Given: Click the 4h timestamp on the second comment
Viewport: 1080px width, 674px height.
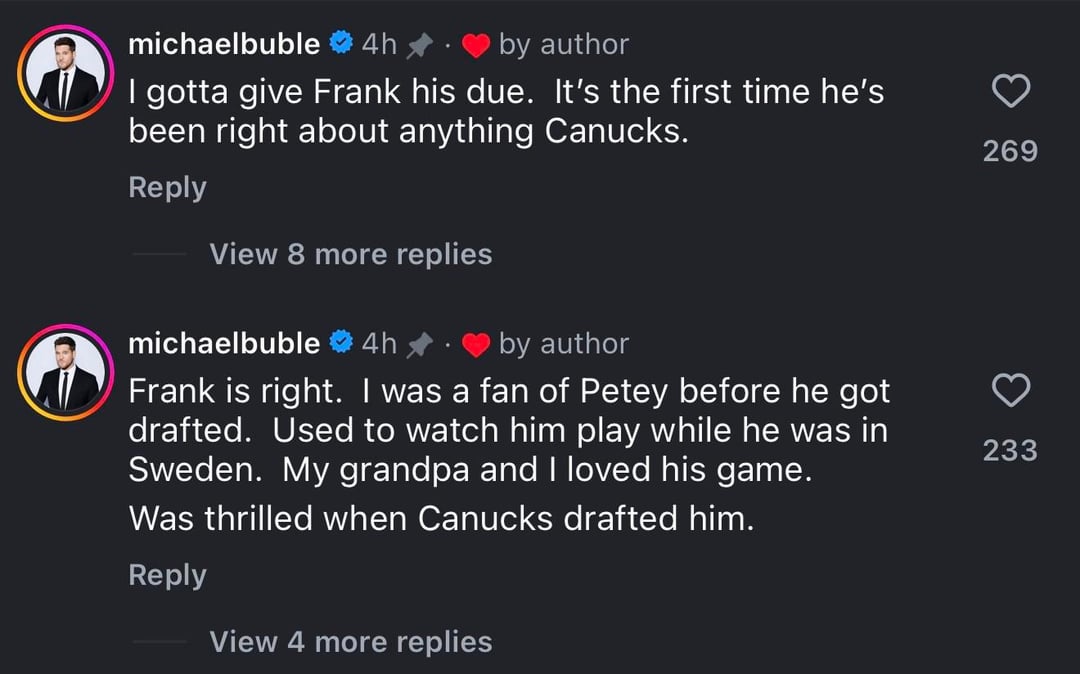Looking at the screenshot, I should (381, 342).
